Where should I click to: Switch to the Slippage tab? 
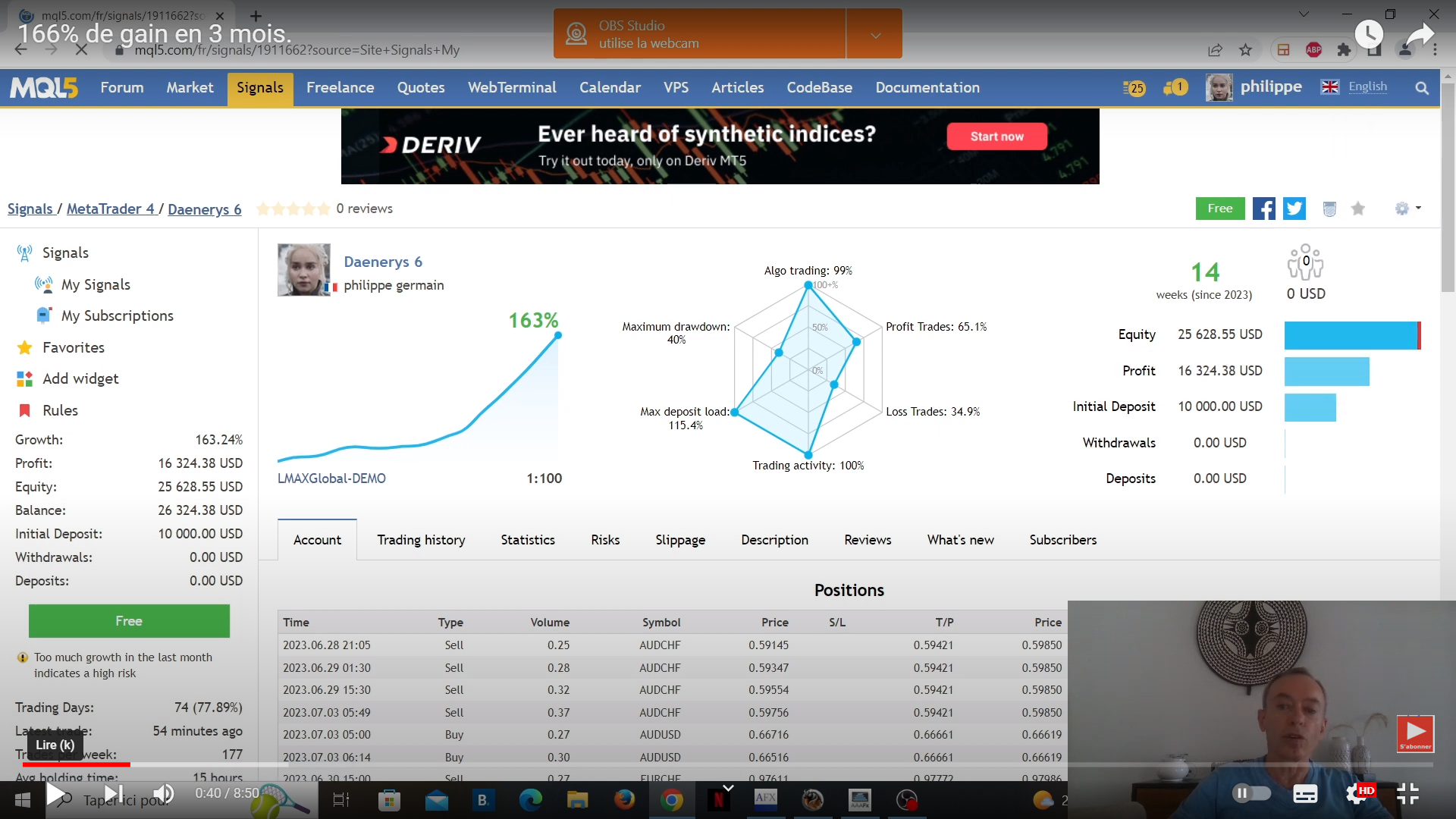(x=680, y=540)
